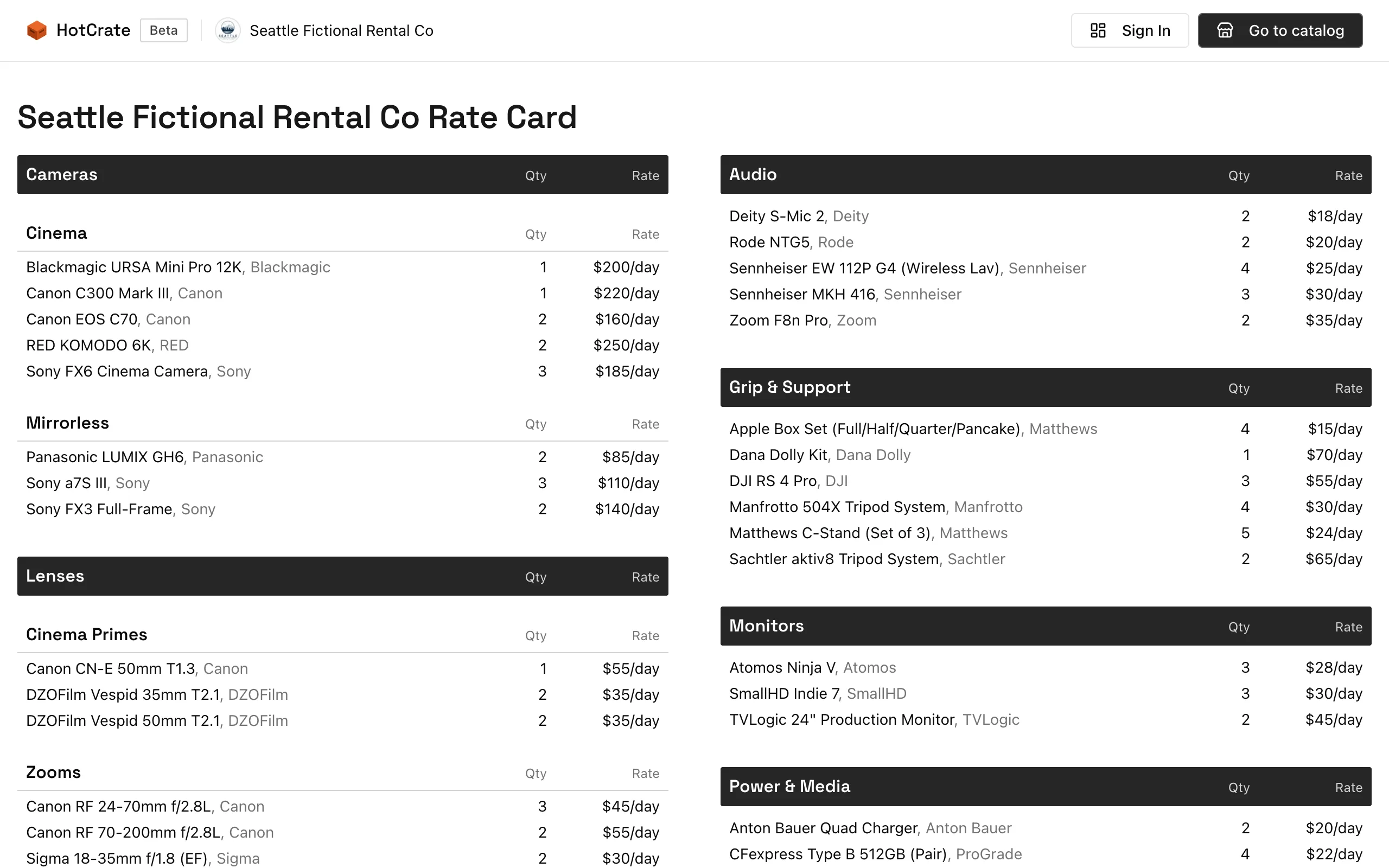Click the Apple Box Set item

(x=1046, y=429)
